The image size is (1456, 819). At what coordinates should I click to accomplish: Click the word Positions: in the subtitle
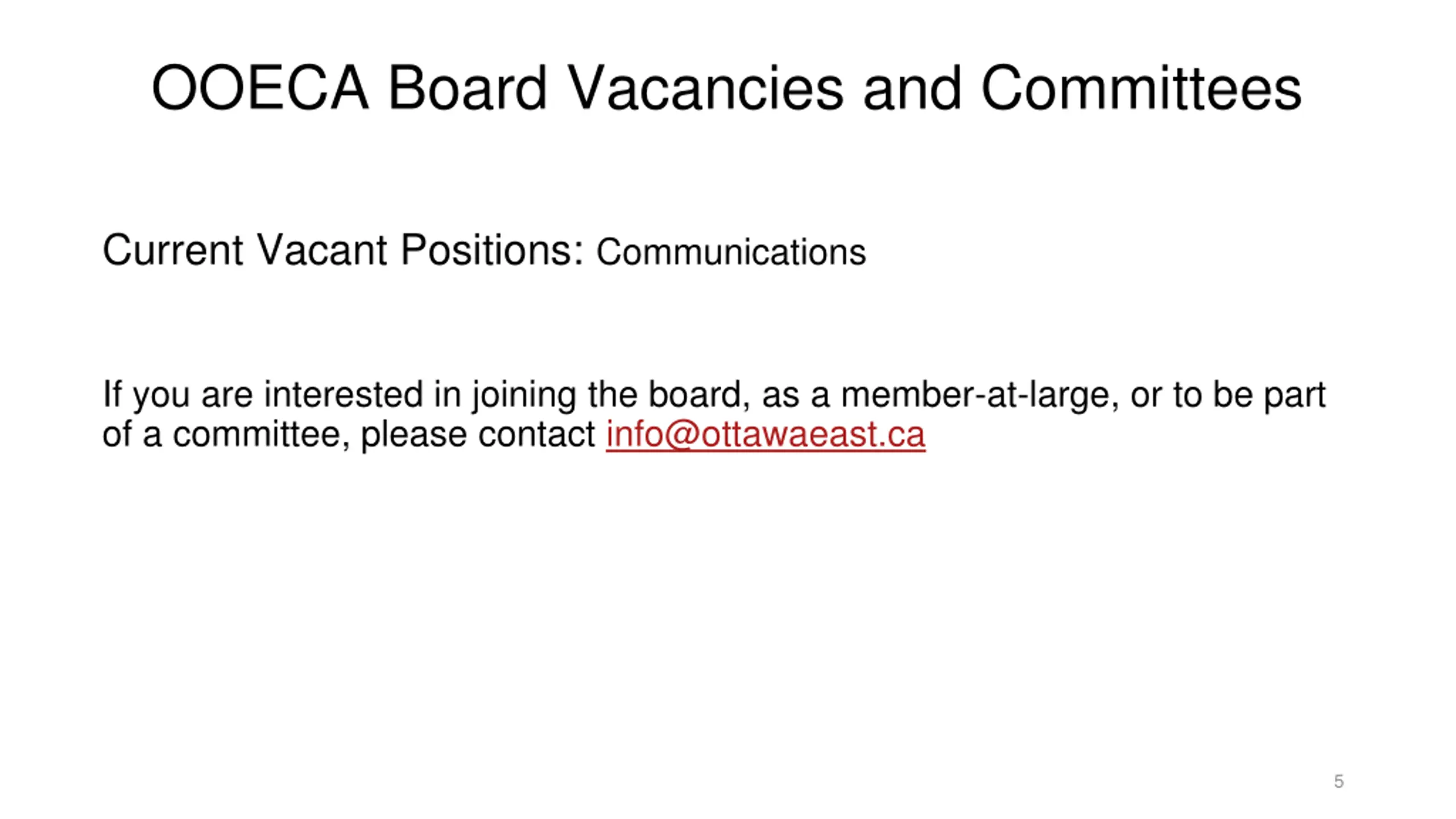click(492, 250)
